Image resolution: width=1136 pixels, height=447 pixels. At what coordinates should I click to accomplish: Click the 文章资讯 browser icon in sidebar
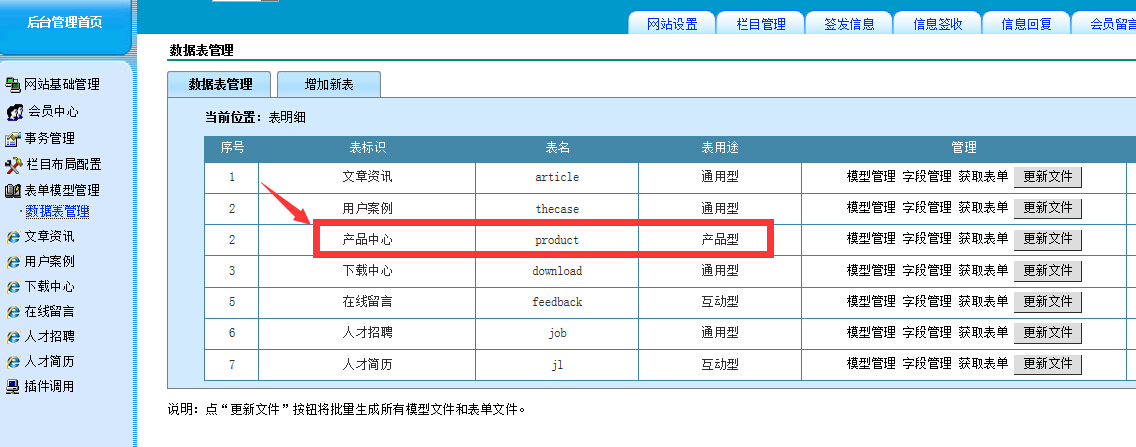pos(13,237)
